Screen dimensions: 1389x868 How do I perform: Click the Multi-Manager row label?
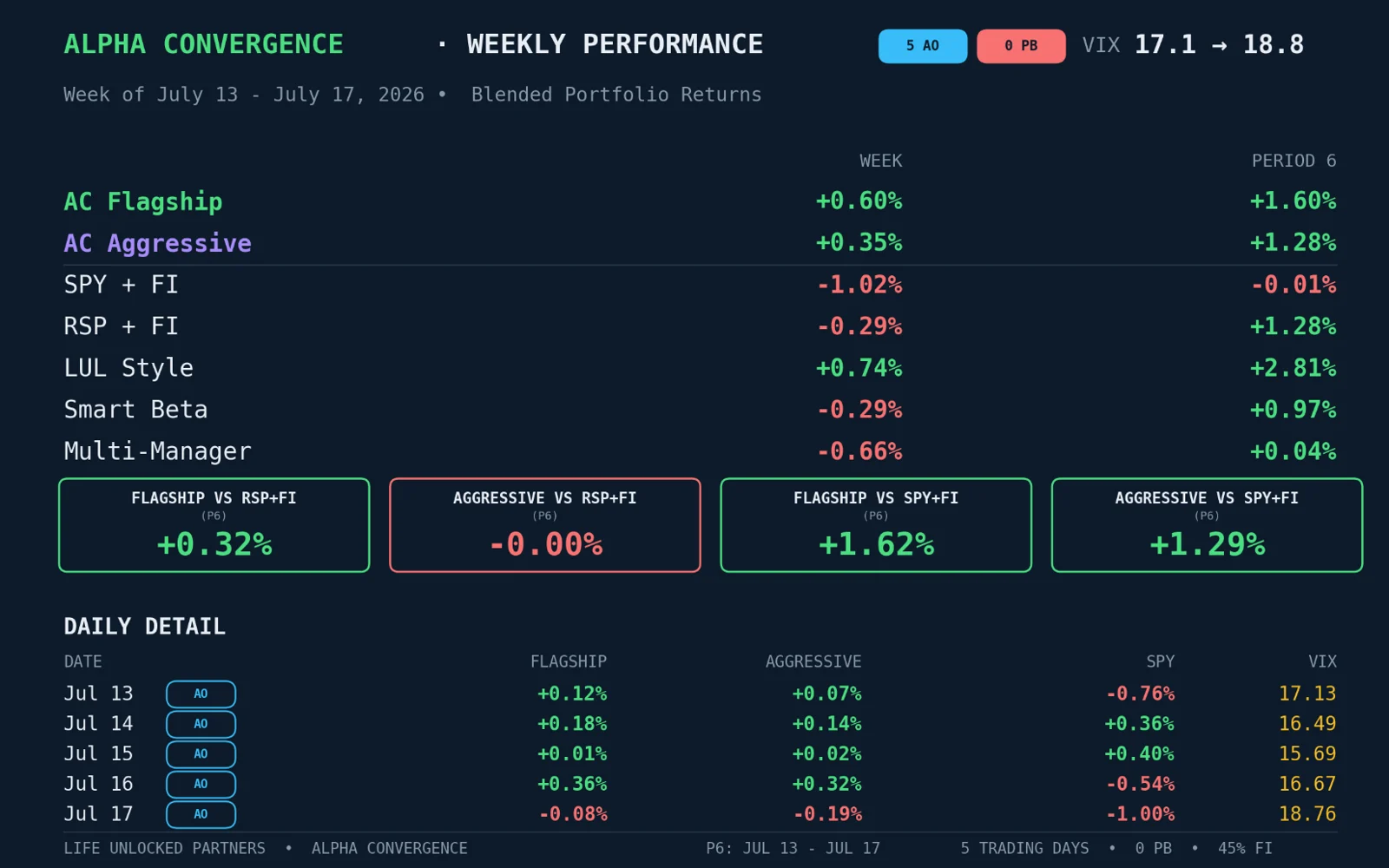point(157,451)
